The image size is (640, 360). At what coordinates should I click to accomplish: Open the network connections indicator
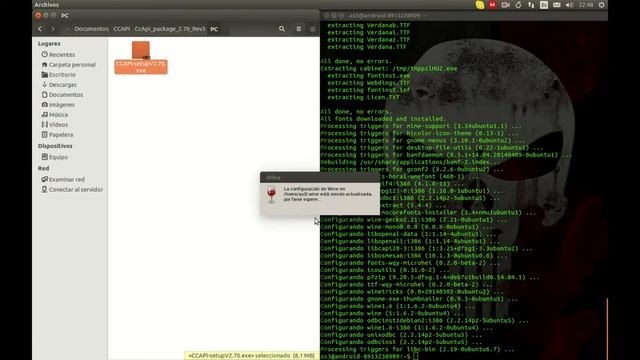point(531,5)
